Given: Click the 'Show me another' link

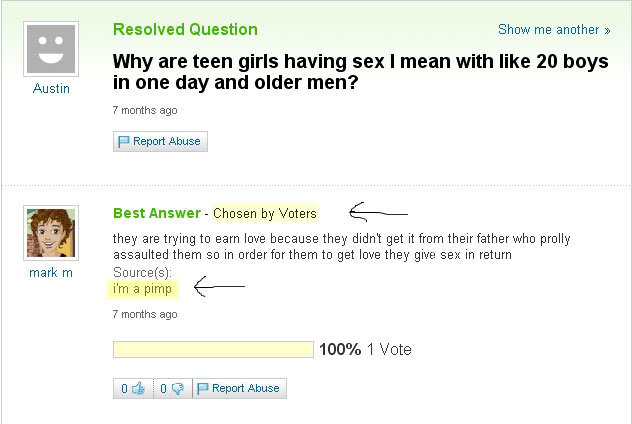Looking at the screenshot, I should (554, 29).
